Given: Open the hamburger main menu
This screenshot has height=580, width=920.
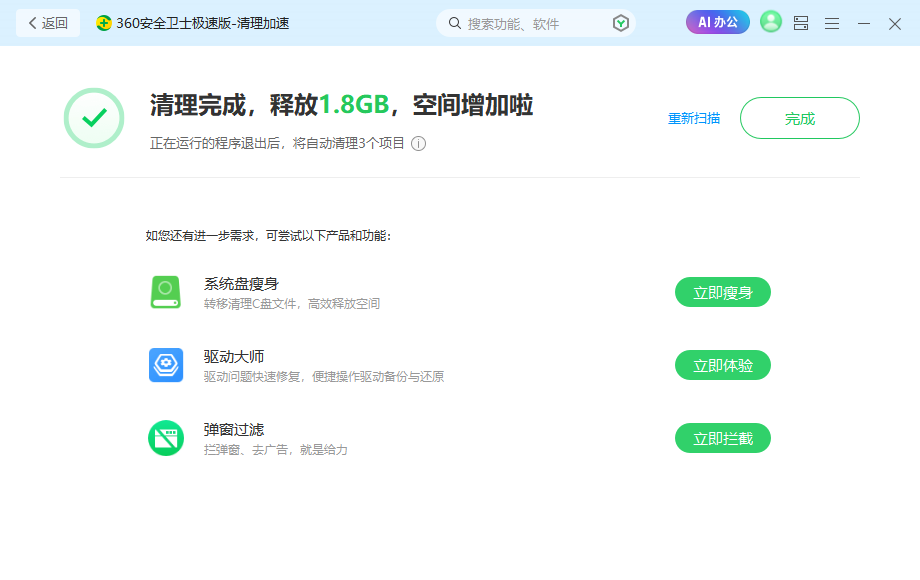Looking at the screenshot, I should [831, 21].
